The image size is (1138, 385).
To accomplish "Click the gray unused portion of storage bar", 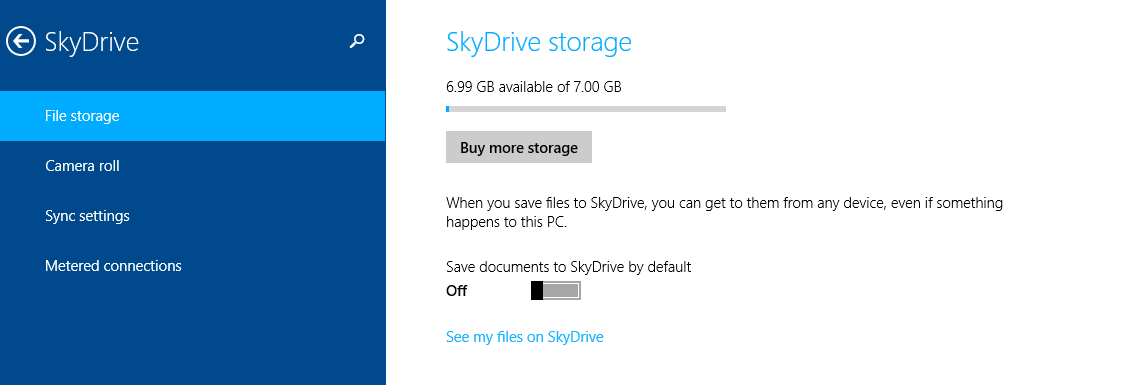I will pyautogui.click(x=587, y=109).
